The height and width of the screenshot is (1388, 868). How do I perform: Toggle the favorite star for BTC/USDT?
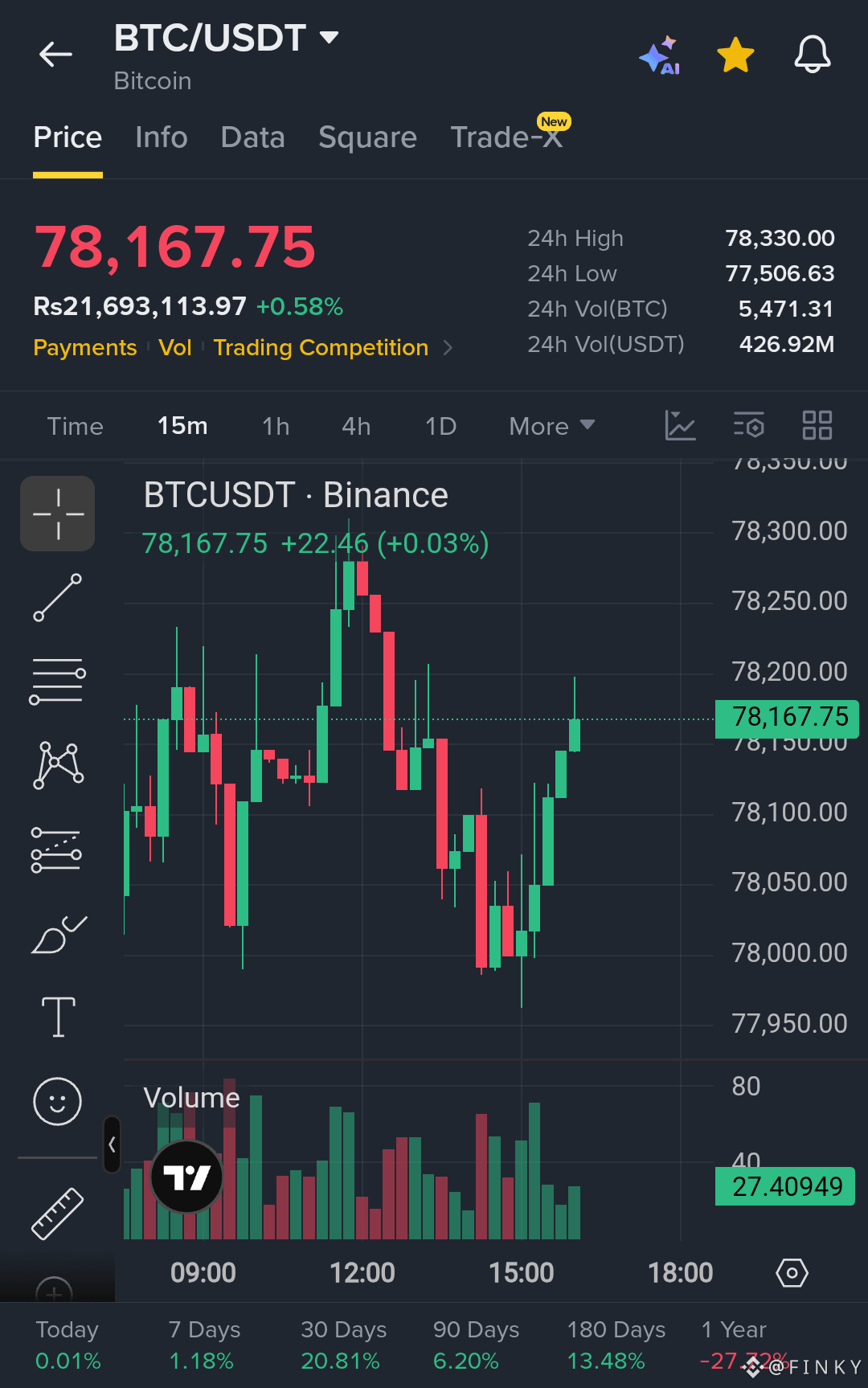tap(735, 55)
